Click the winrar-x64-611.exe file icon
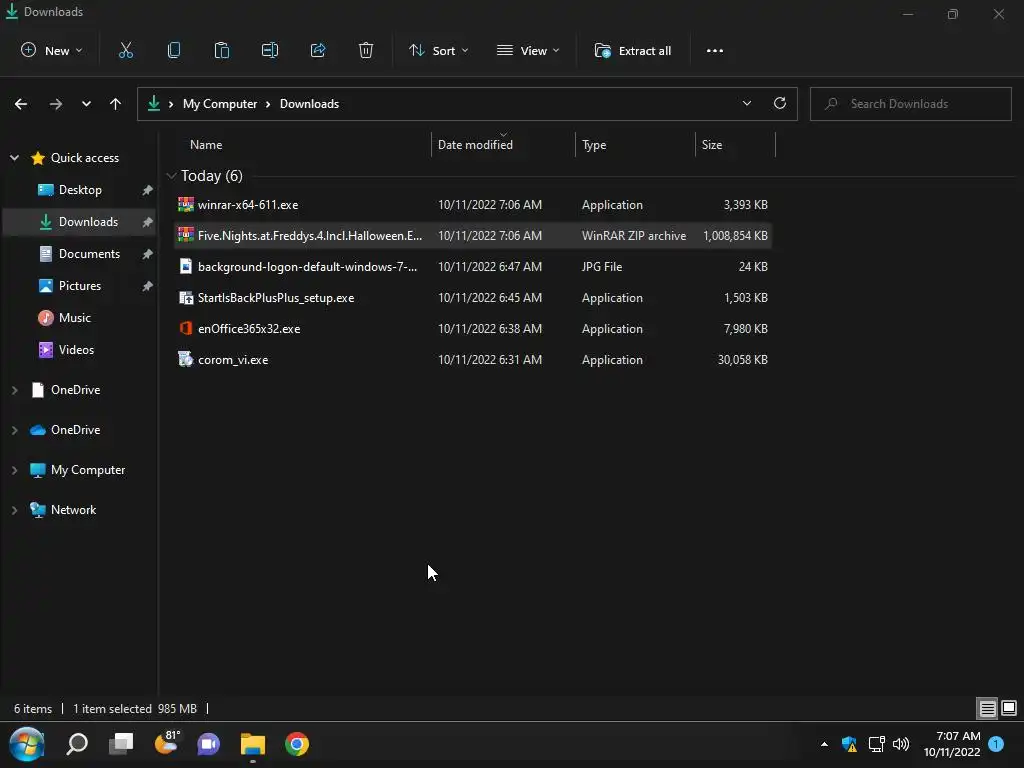Screen dimensions: 1024x768 pos(185,204)
